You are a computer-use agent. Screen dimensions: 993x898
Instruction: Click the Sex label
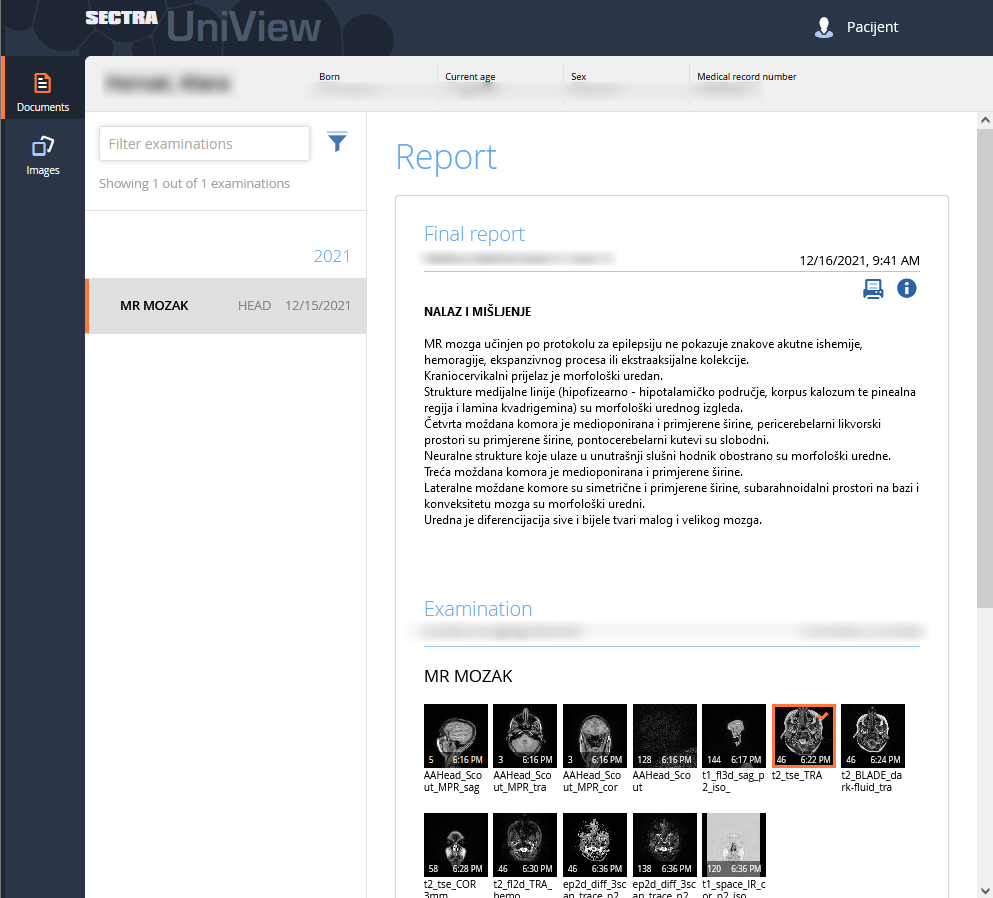578,77
